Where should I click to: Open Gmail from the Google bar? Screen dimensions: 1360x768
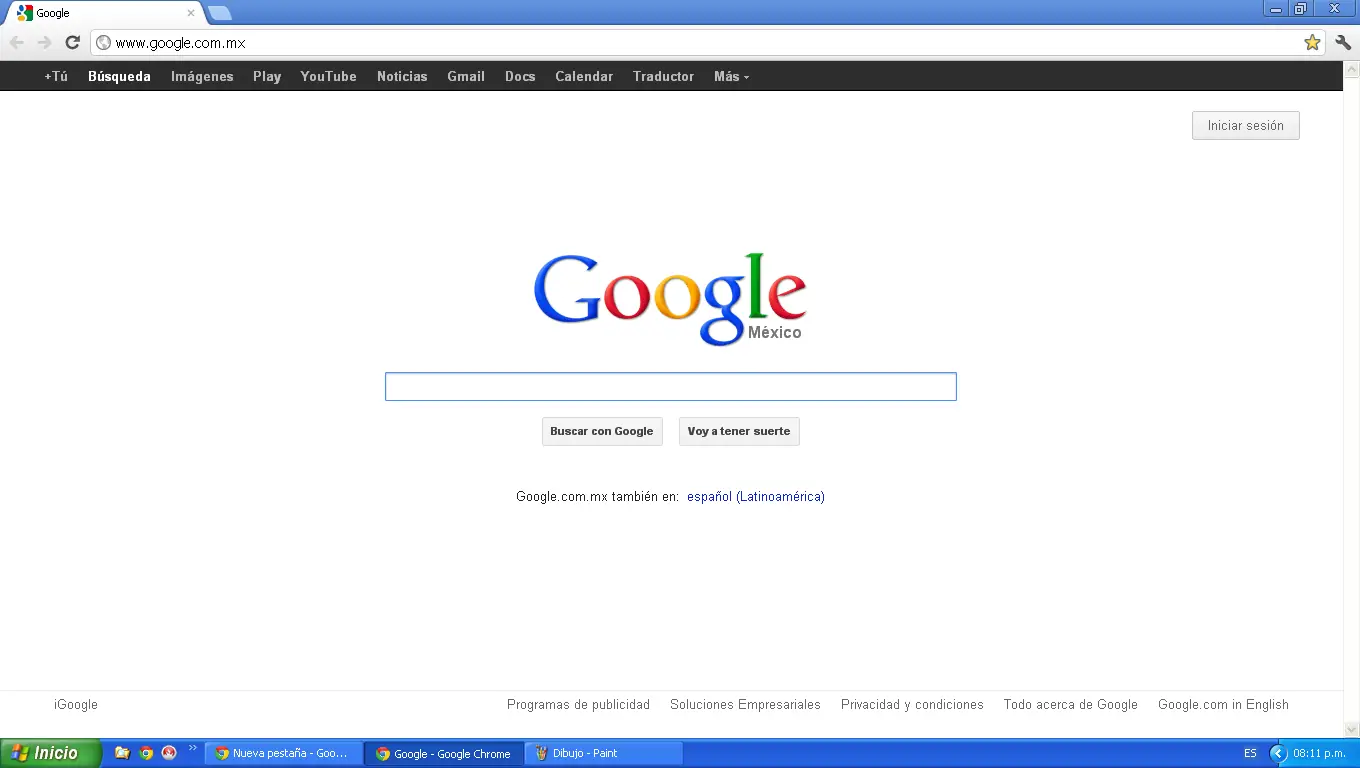(466, 76)
